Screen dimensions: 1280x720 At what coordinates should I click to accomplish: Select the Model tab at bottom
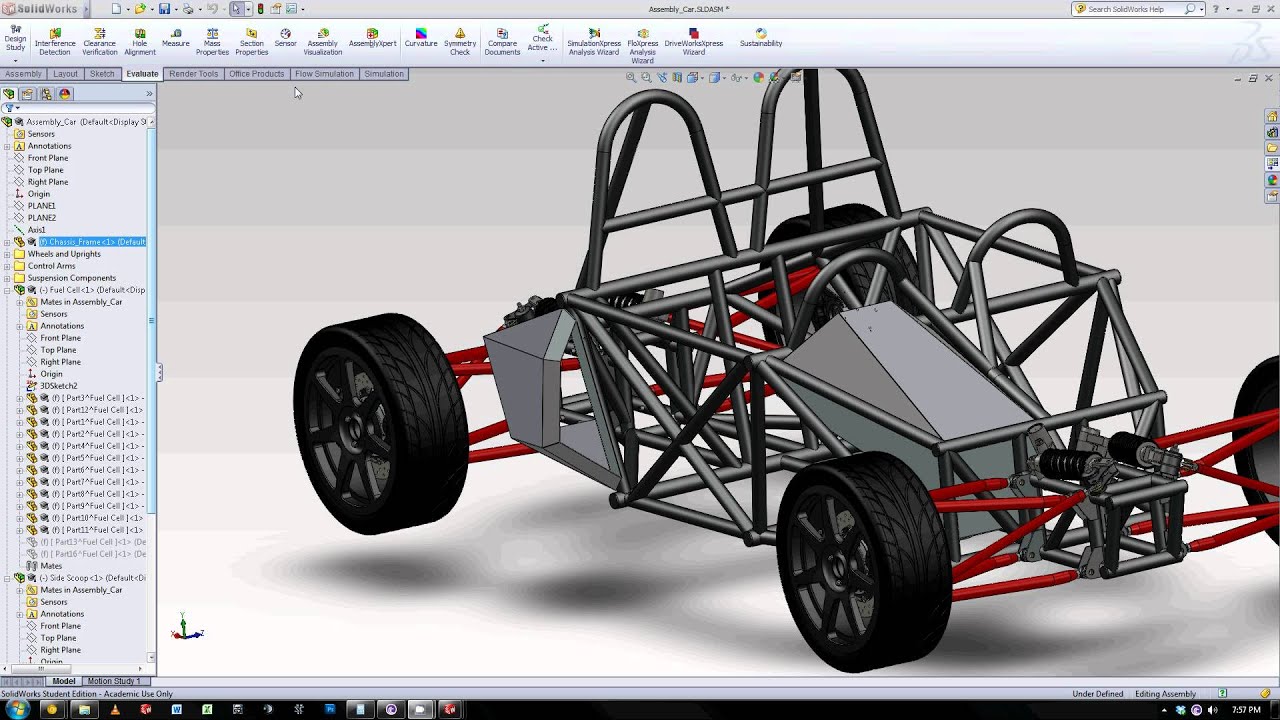point(64,681)
